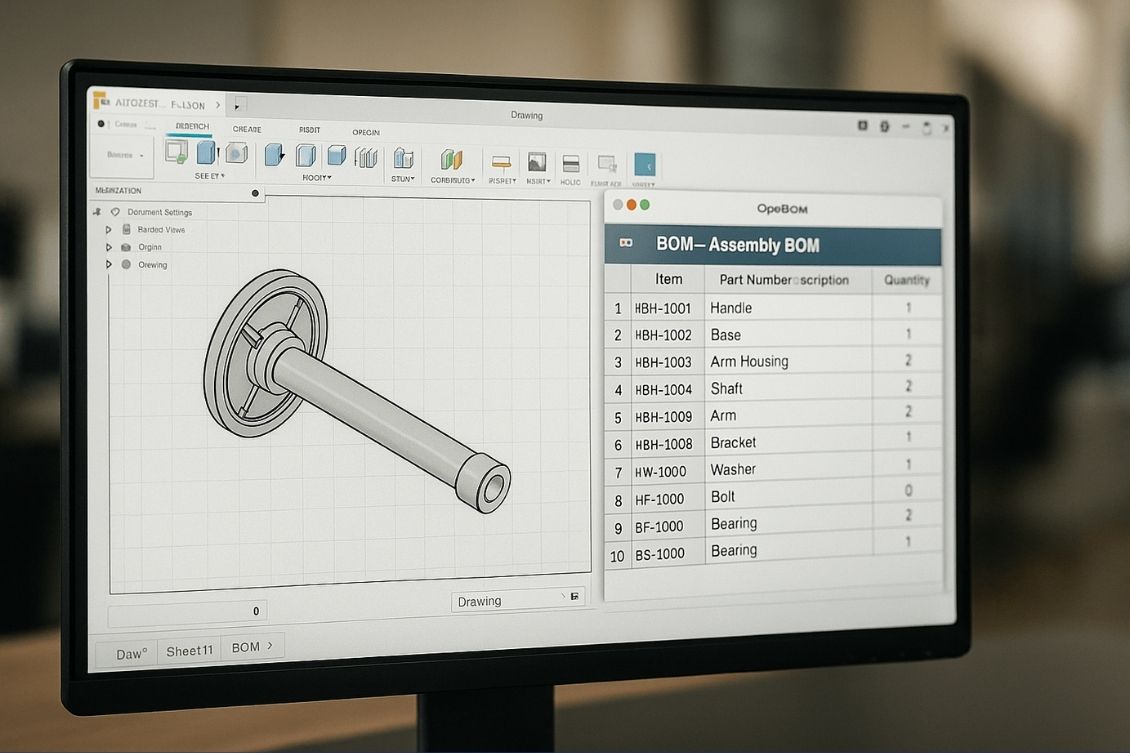Click the Orgina folder icon
The image size is (1130, 753).
(126, 247)
